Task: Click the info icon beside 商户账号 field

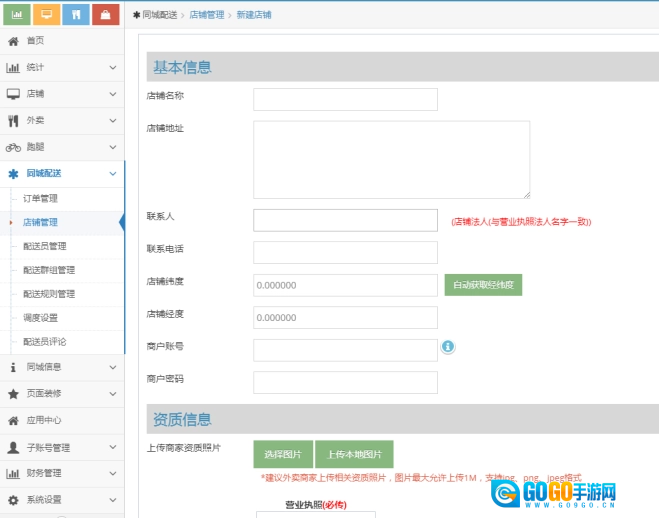Action: [448, 347]
